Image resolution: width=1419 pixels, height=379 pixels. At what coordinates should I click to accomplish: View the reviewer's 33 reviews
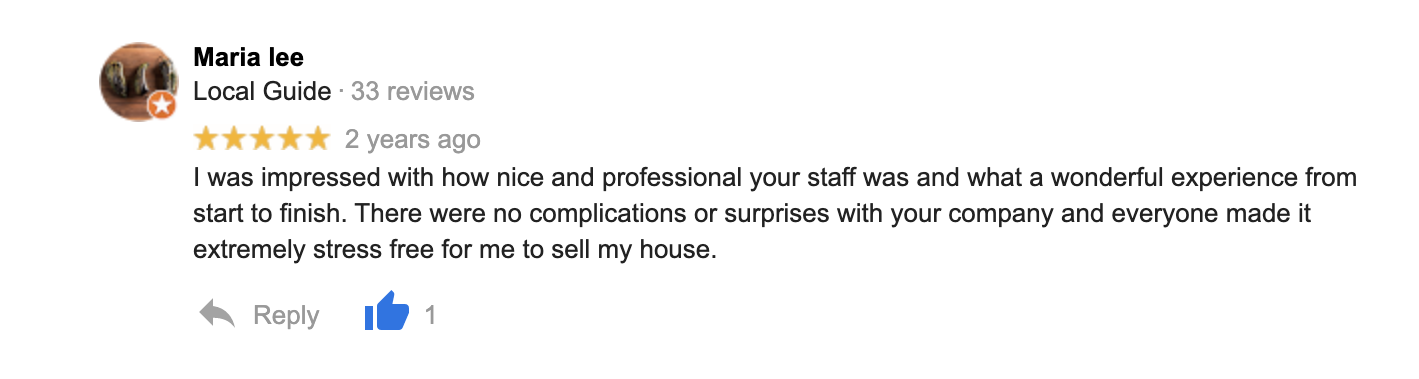pyautogui.click(x=413, y=92)
